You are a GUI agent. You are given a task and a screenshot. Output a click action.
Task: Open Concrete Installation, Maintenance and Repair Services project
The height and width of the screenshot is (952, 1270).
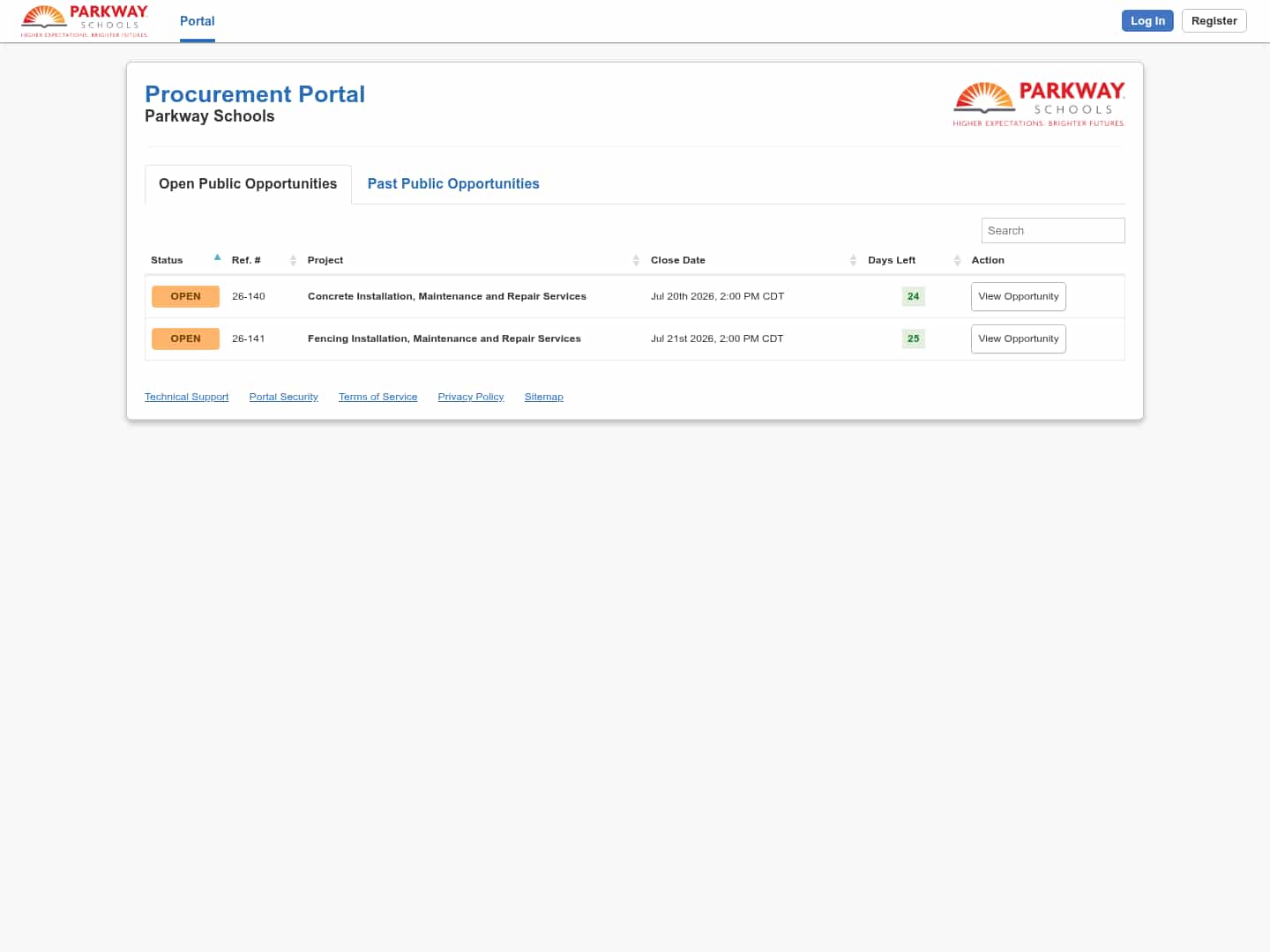point(447,296)
